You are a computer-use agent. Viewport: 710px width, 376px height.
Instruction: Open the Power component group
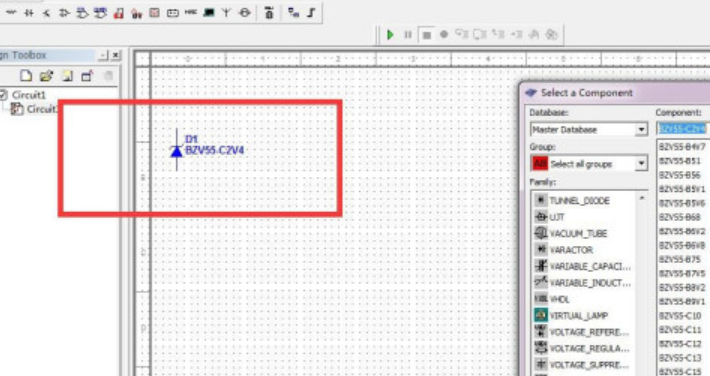click(x=173, y=13)
